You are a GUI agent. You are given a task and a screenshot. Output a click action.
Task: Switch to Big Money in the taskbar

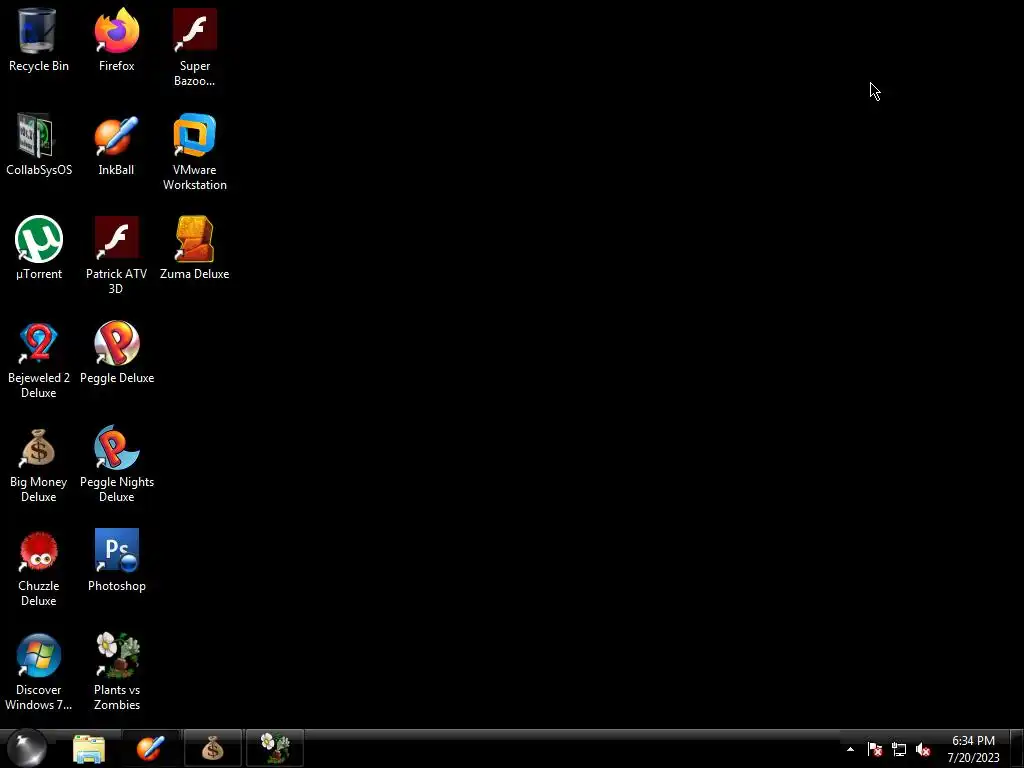click(212, 748)
